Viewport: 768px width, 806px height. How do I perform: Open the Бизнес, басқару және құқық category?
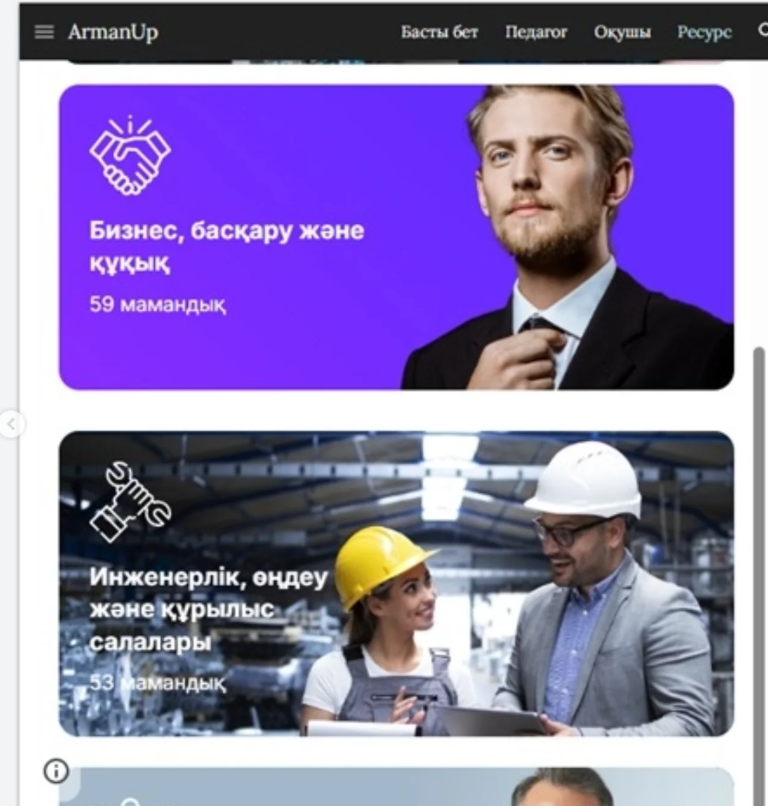pyautogui.click(x=227, y=246)
